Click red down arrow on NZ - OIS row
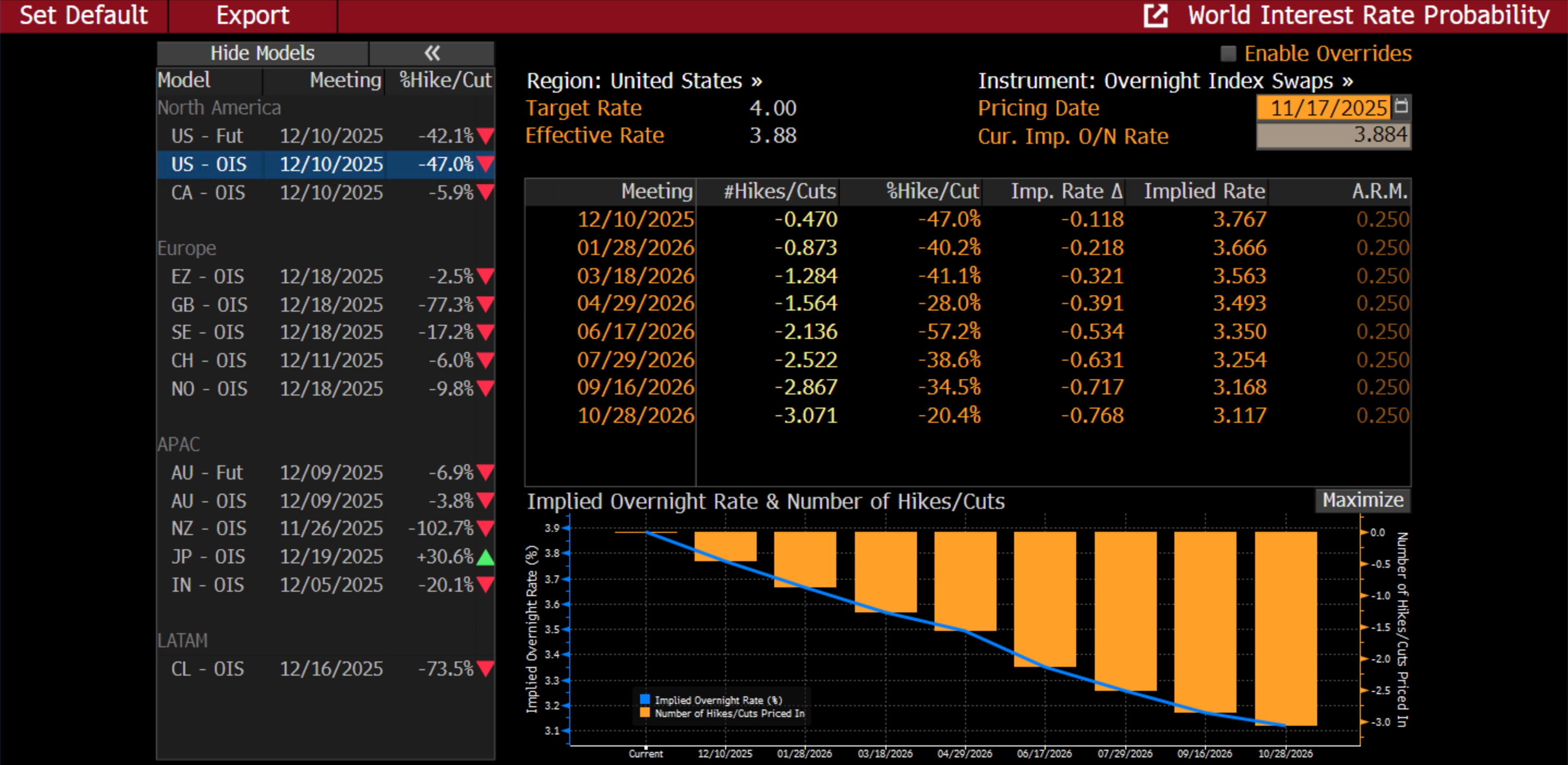The width and height of the screenshot is (1568, 765). (x=485, y=529)
